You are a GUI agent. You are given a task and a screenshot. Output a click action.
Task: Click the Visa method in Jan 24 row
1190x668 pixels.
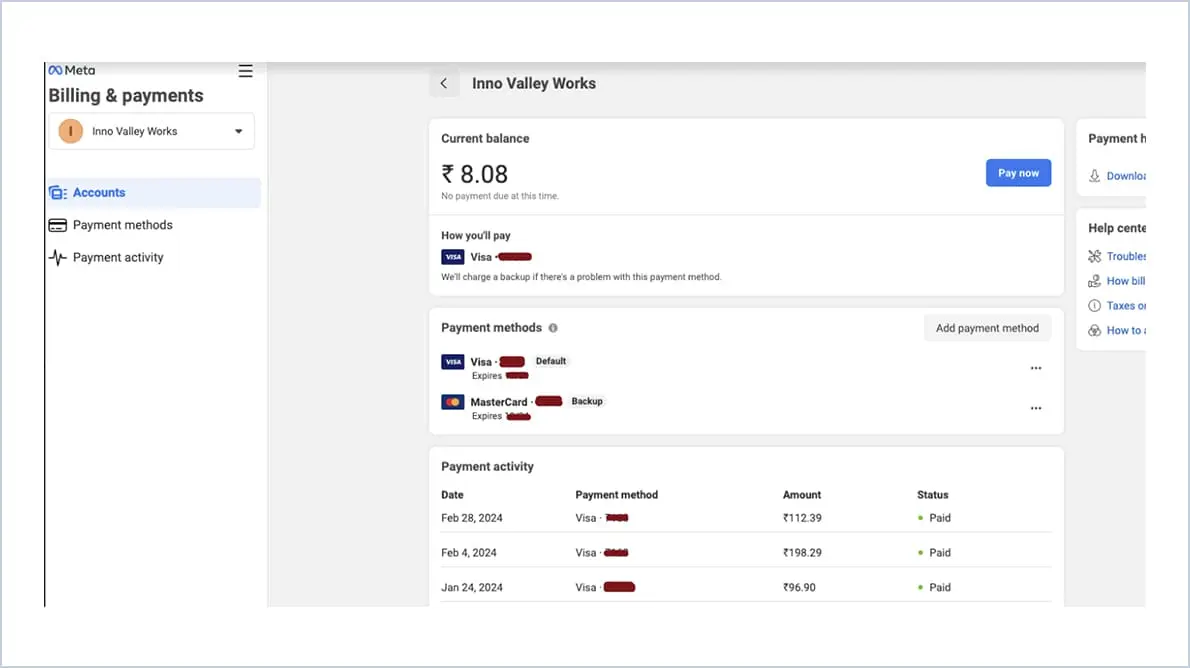coord(605,588)
